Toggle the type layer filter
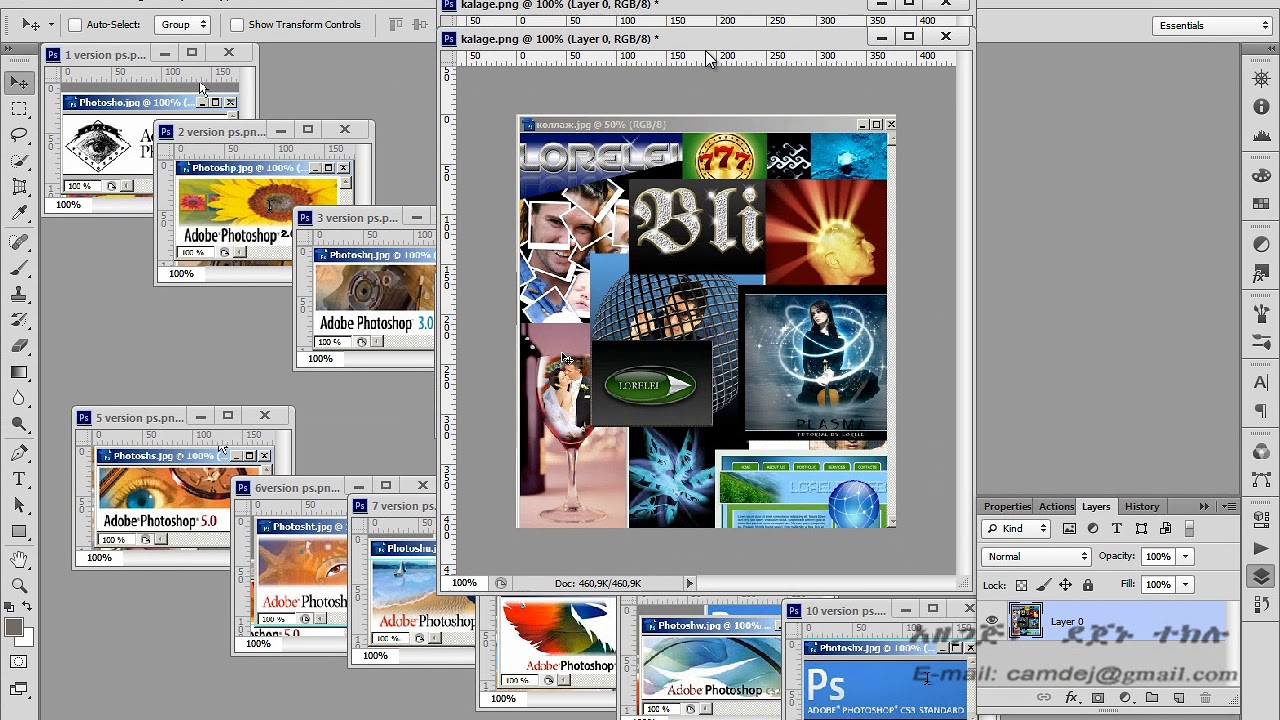This screenshot has height=720, width=1280. [1117, 528]
